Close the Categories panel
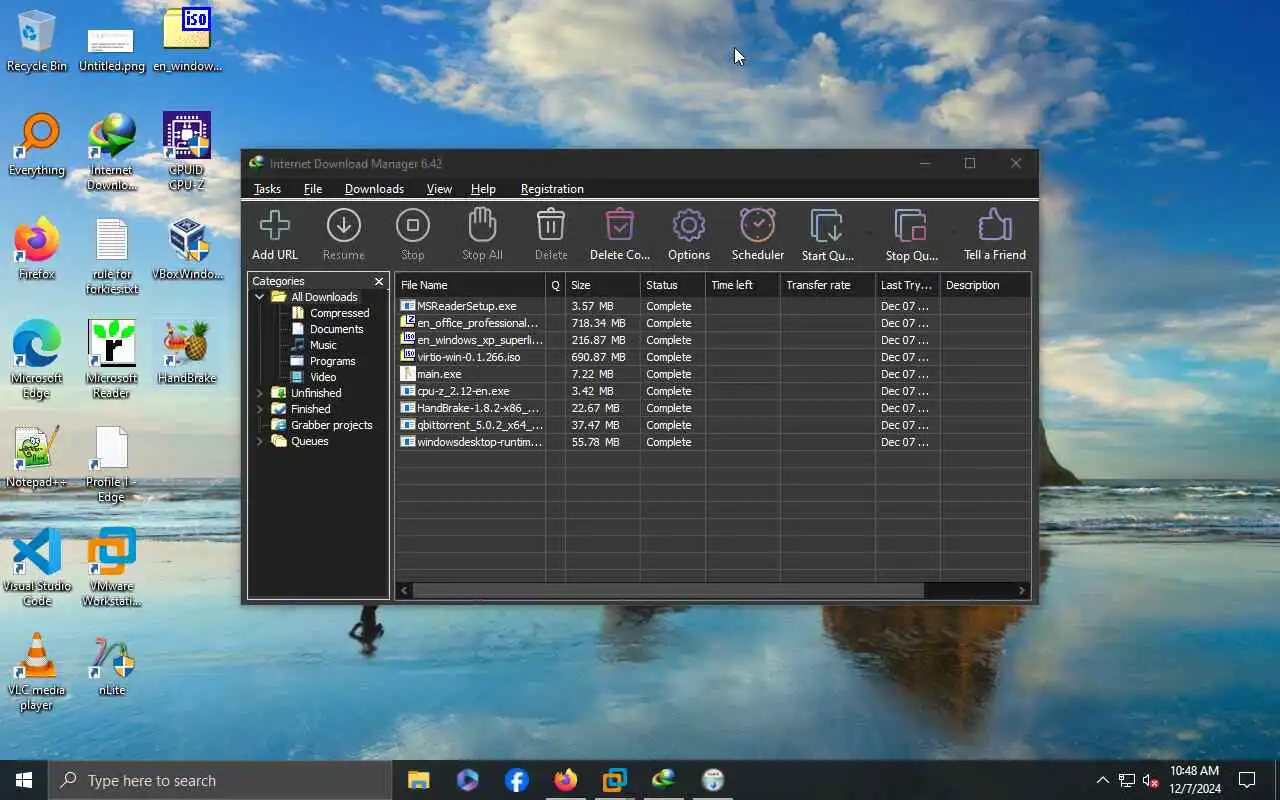Screen dimensions: 1280x800 pos(379,281)
